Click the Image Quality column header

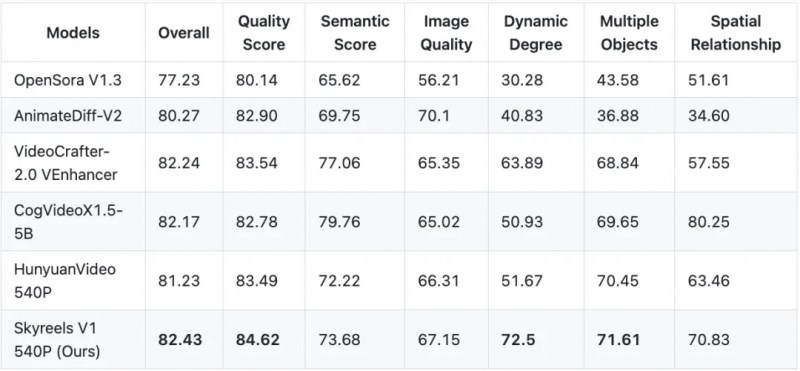coord(446,33)
